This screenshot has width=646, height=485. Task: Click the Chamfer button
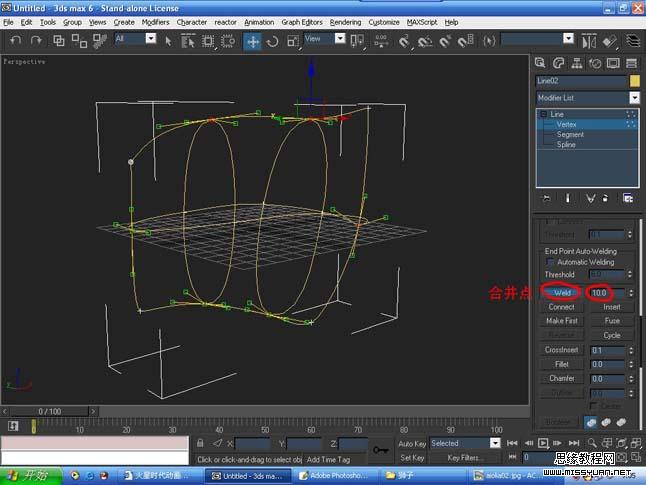tap(562, 378)
